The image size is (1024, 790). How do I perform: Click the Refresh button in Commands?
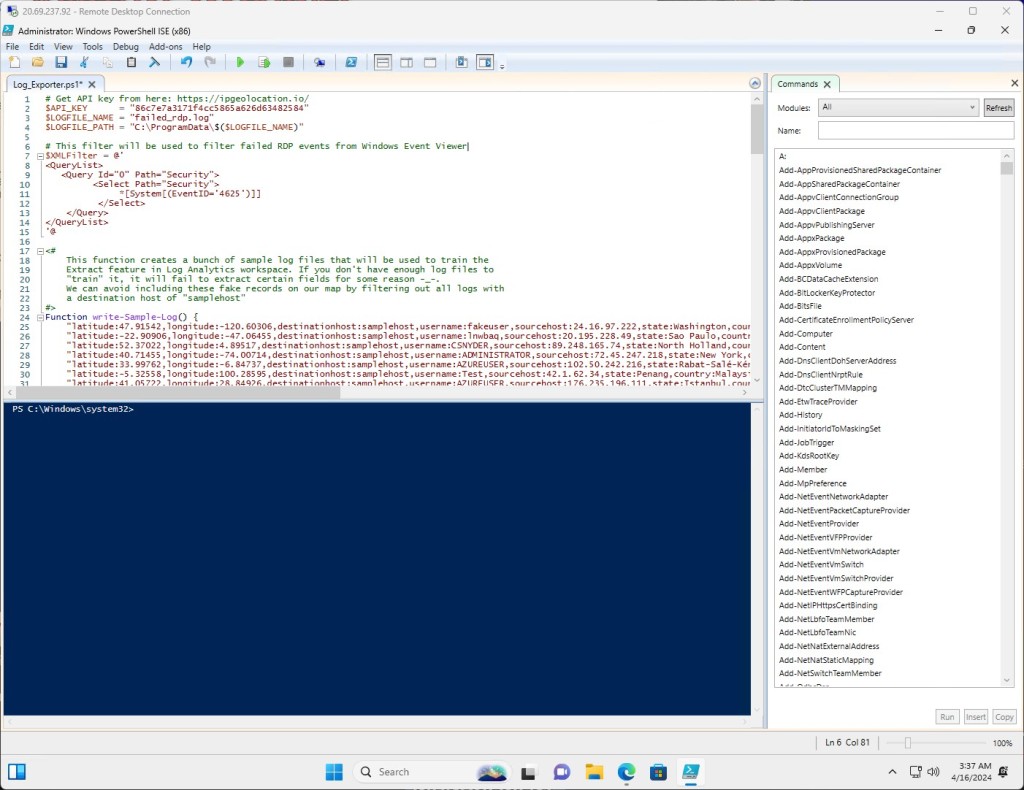pos(998,108)
